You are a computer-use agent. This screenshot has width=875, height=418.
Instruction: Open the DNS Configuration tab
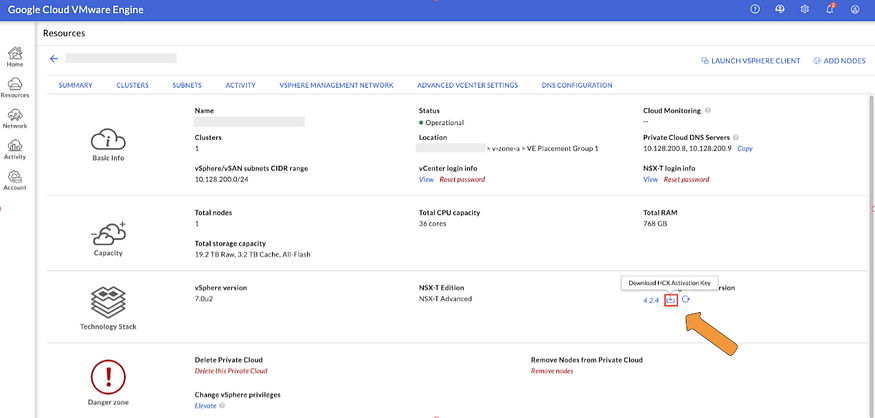(x=577, y=85)
